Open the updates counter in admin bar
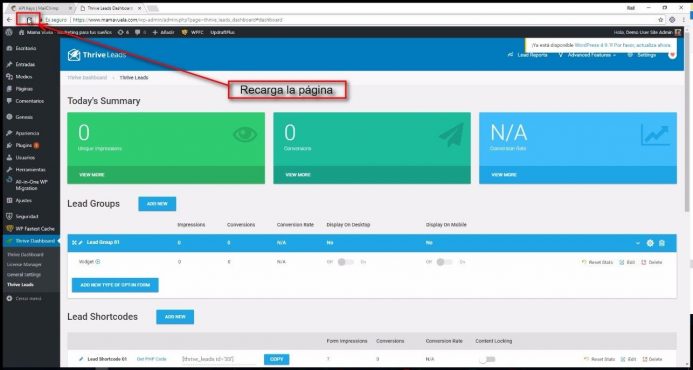The image size is (693, 370). tap(123, 32)
